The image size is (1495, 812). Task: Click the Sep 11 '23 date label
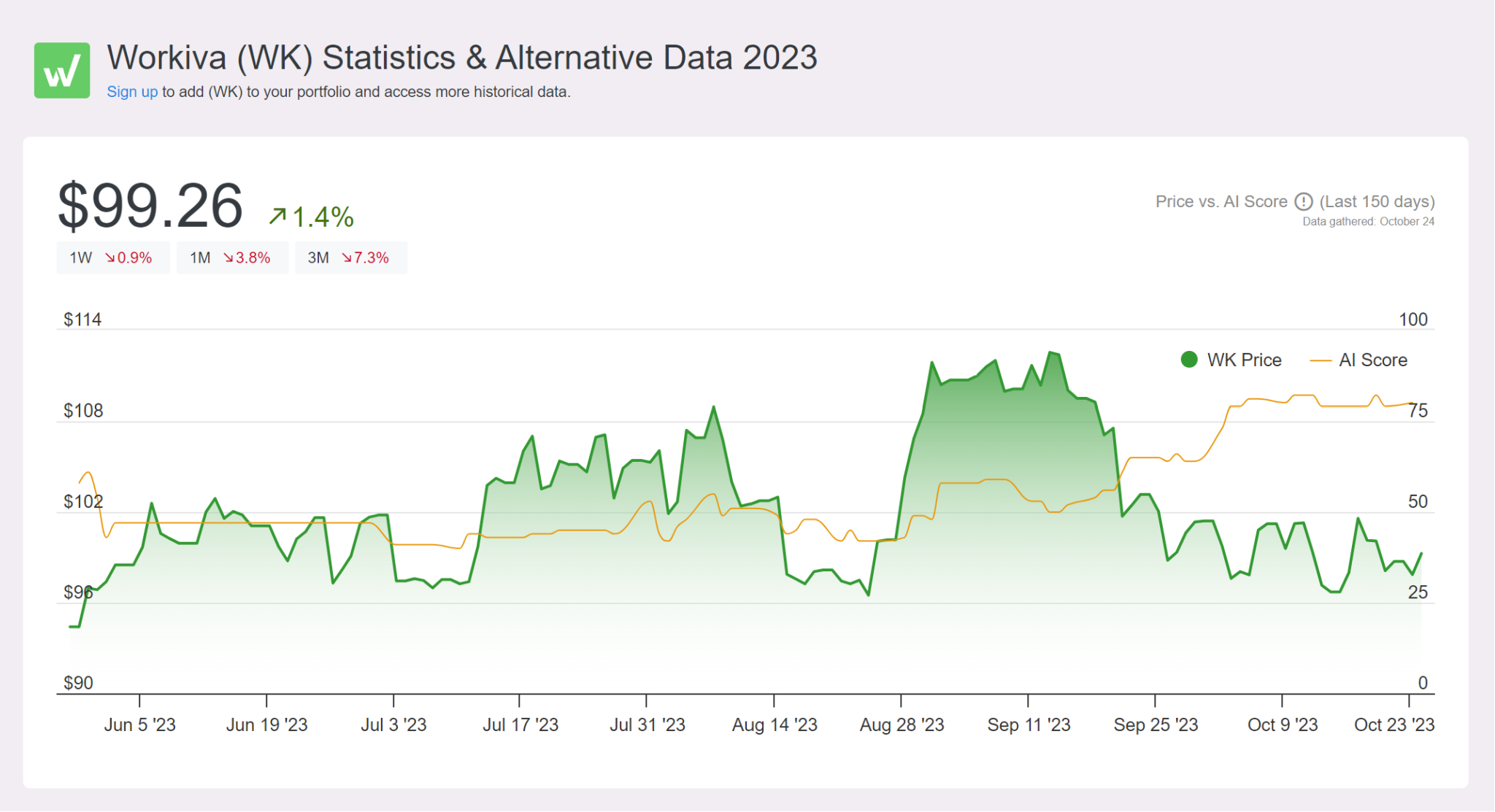[x=1029, y=724]
